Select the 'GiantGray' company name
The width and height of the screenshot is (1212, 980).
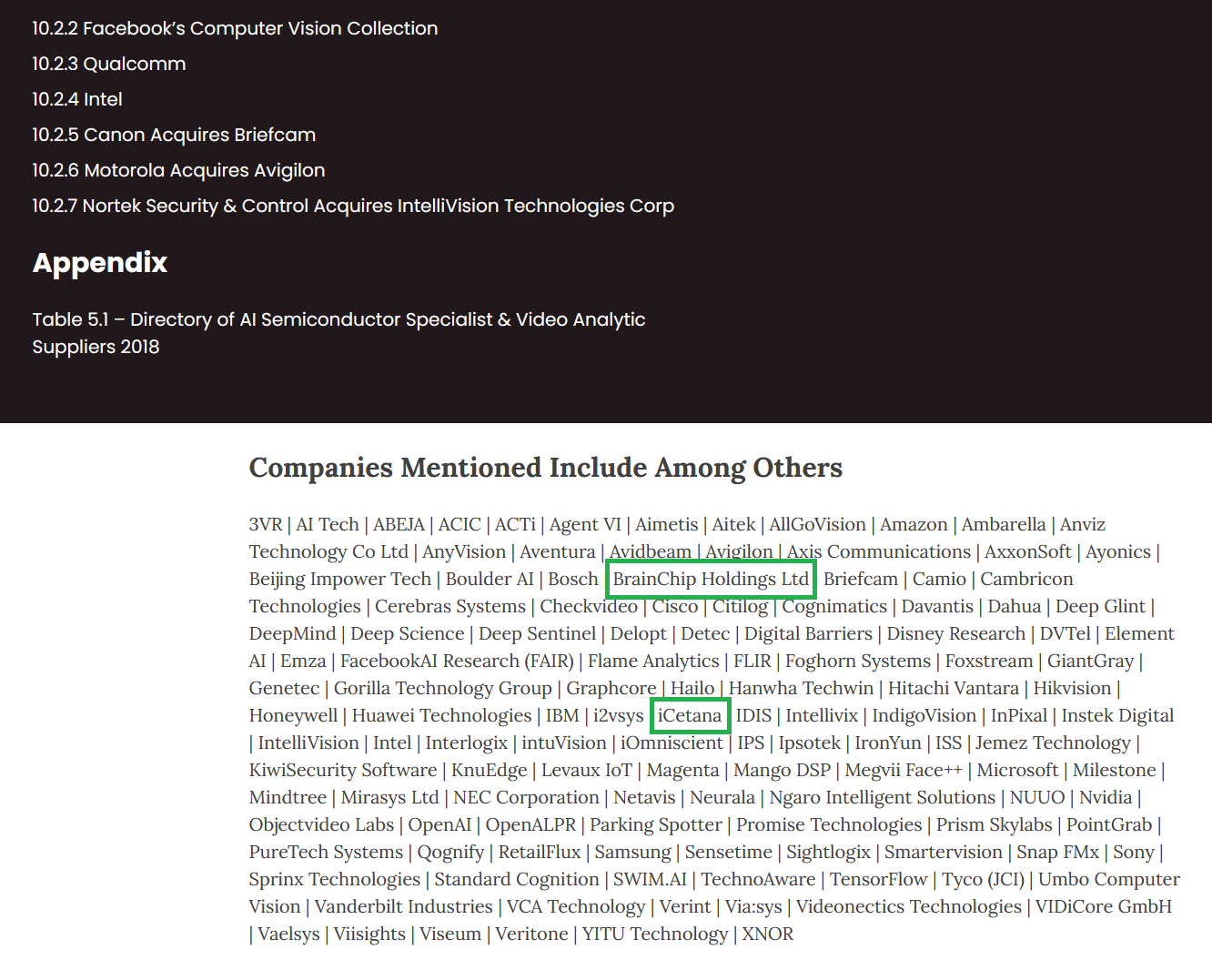click(x=1090, y=662)
